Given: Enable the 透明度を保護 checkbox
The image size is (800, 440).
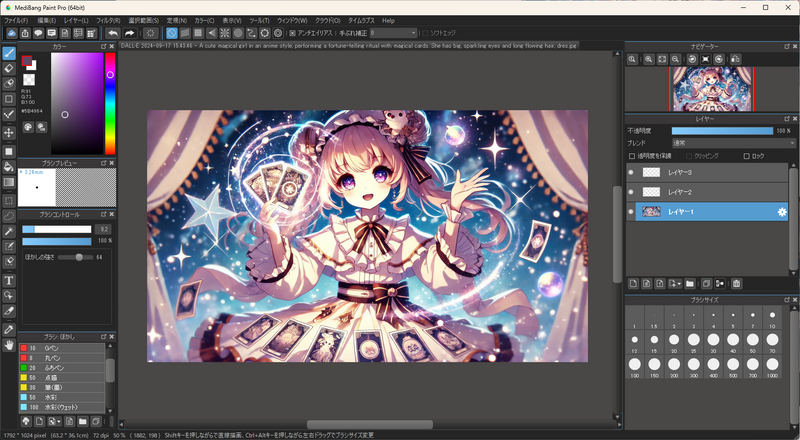Looking at the screenshot, I should tap(631, 156).
